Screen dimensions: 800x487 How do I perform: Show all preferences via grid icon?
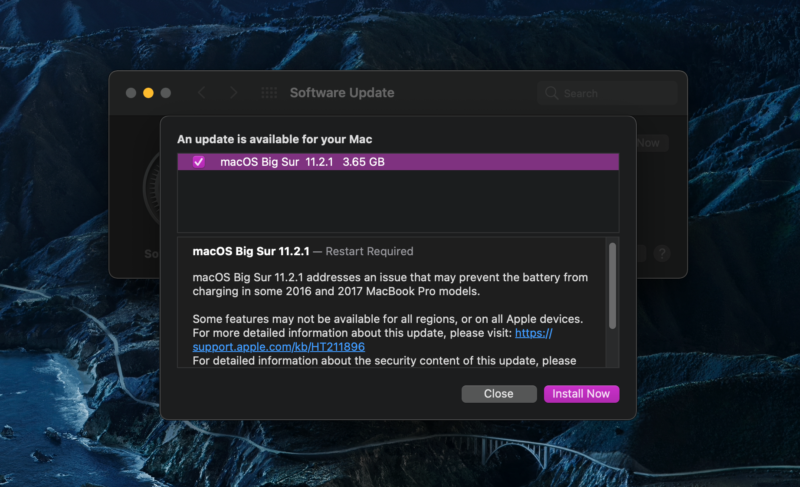268,93
